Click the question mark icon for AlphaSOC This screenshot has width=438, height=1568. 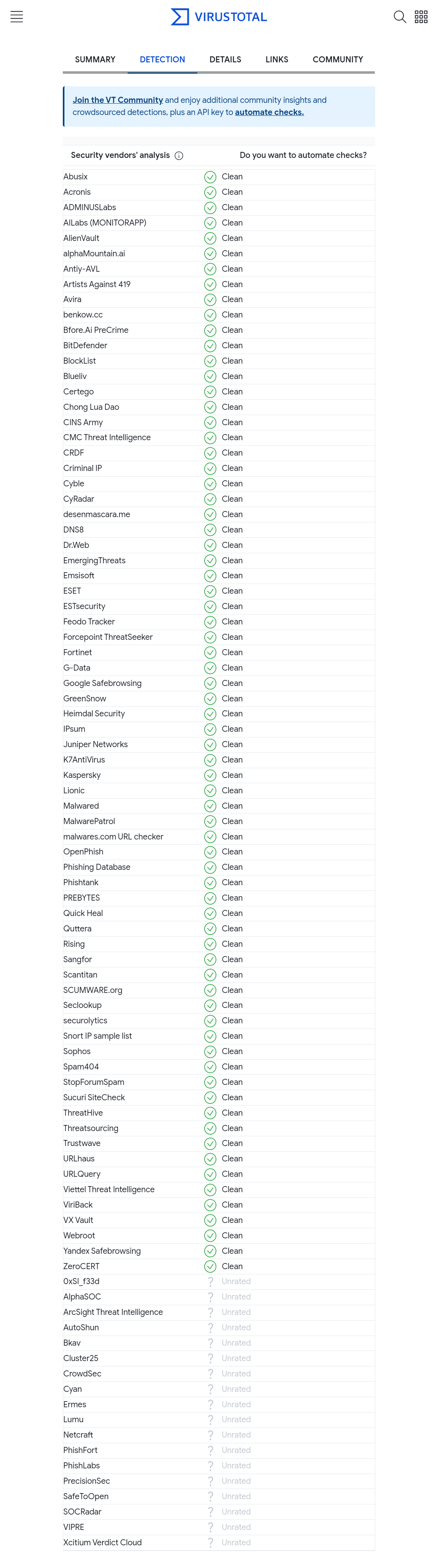[x=210, y=1297]
